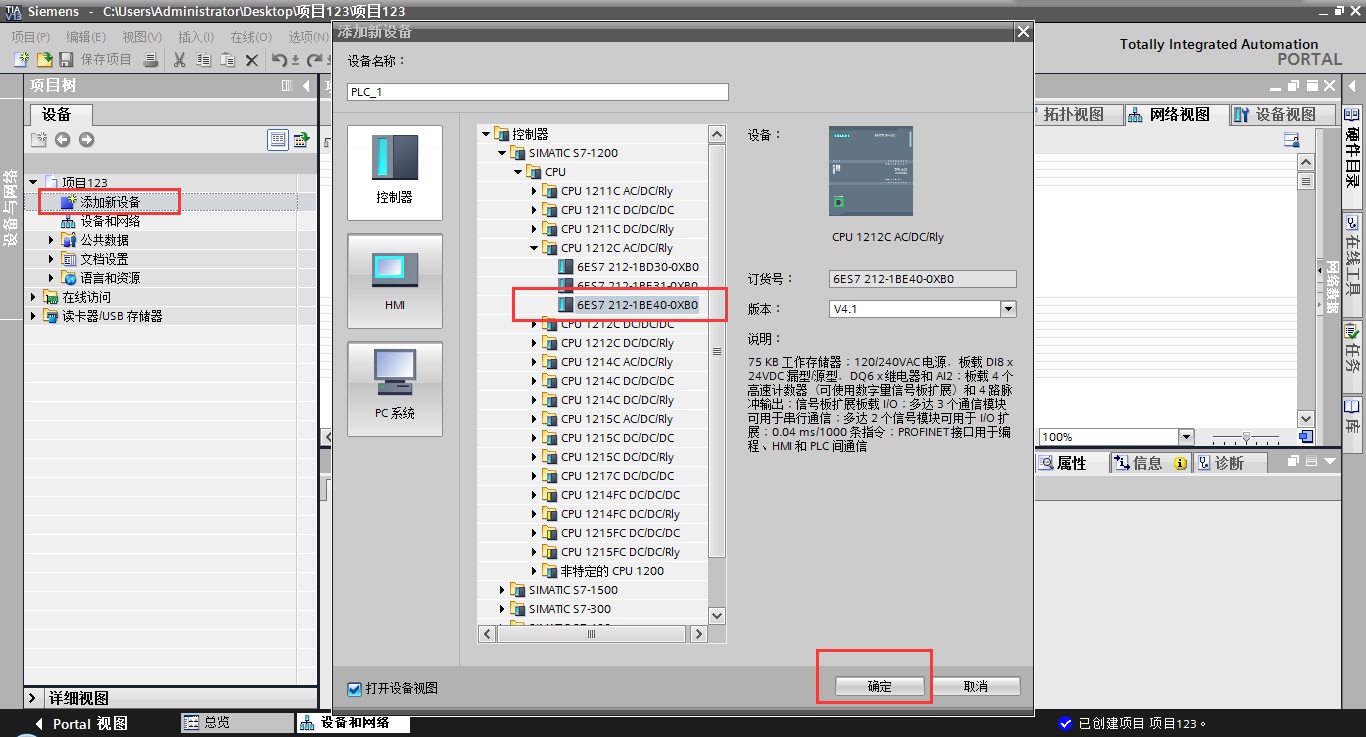Click the print icon in toolbar
The image size is (1366, 737).
(151, 60)
